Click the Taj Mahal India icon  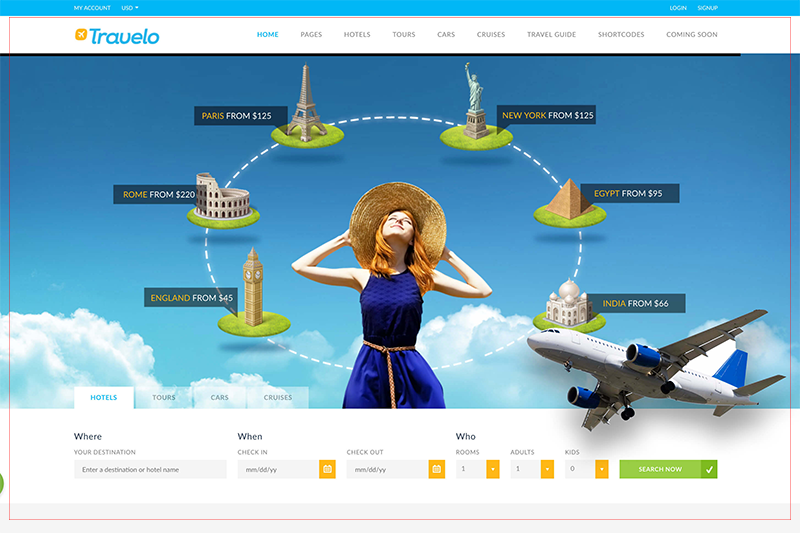[568, 303]
